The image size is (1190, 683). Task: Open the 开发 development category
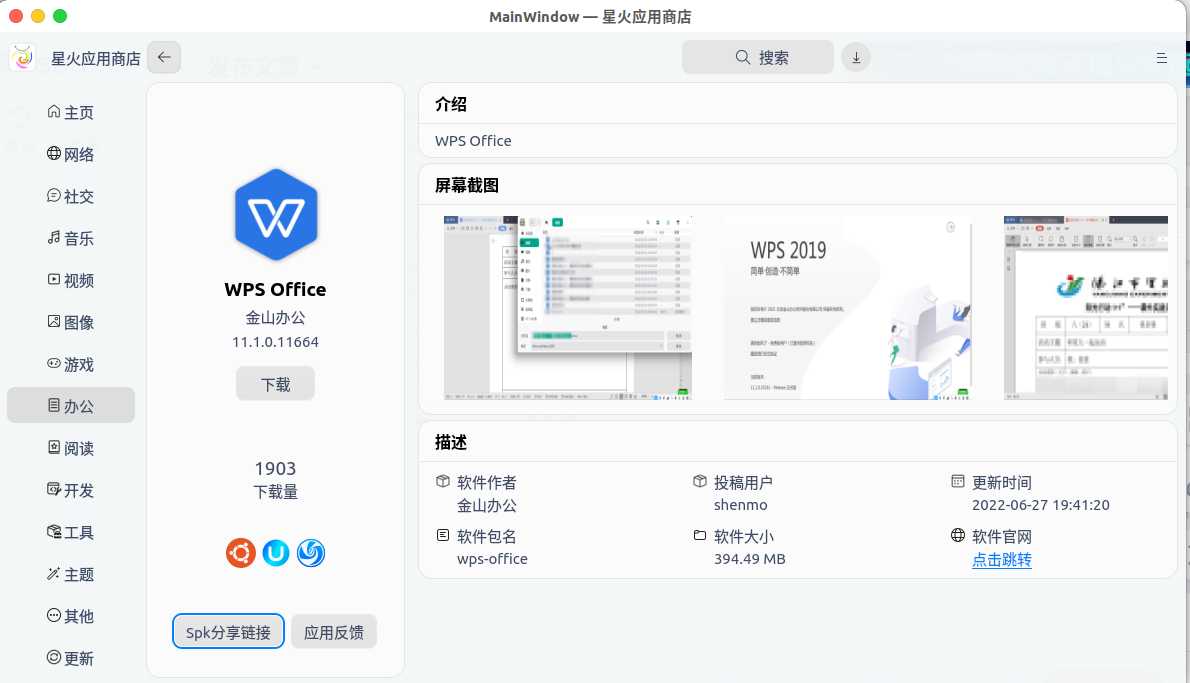coord(71,490)
